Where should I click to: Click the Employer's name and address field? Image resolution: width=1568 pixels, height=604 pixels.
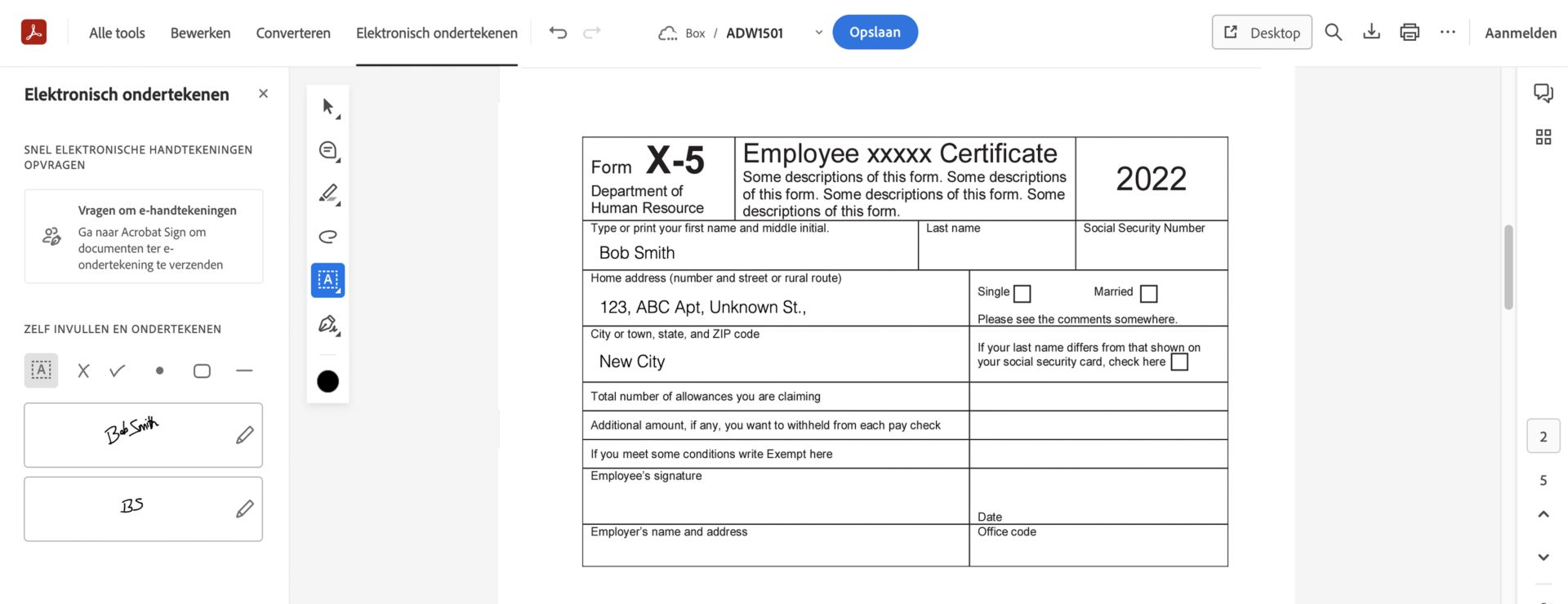(x=776, y=545)
